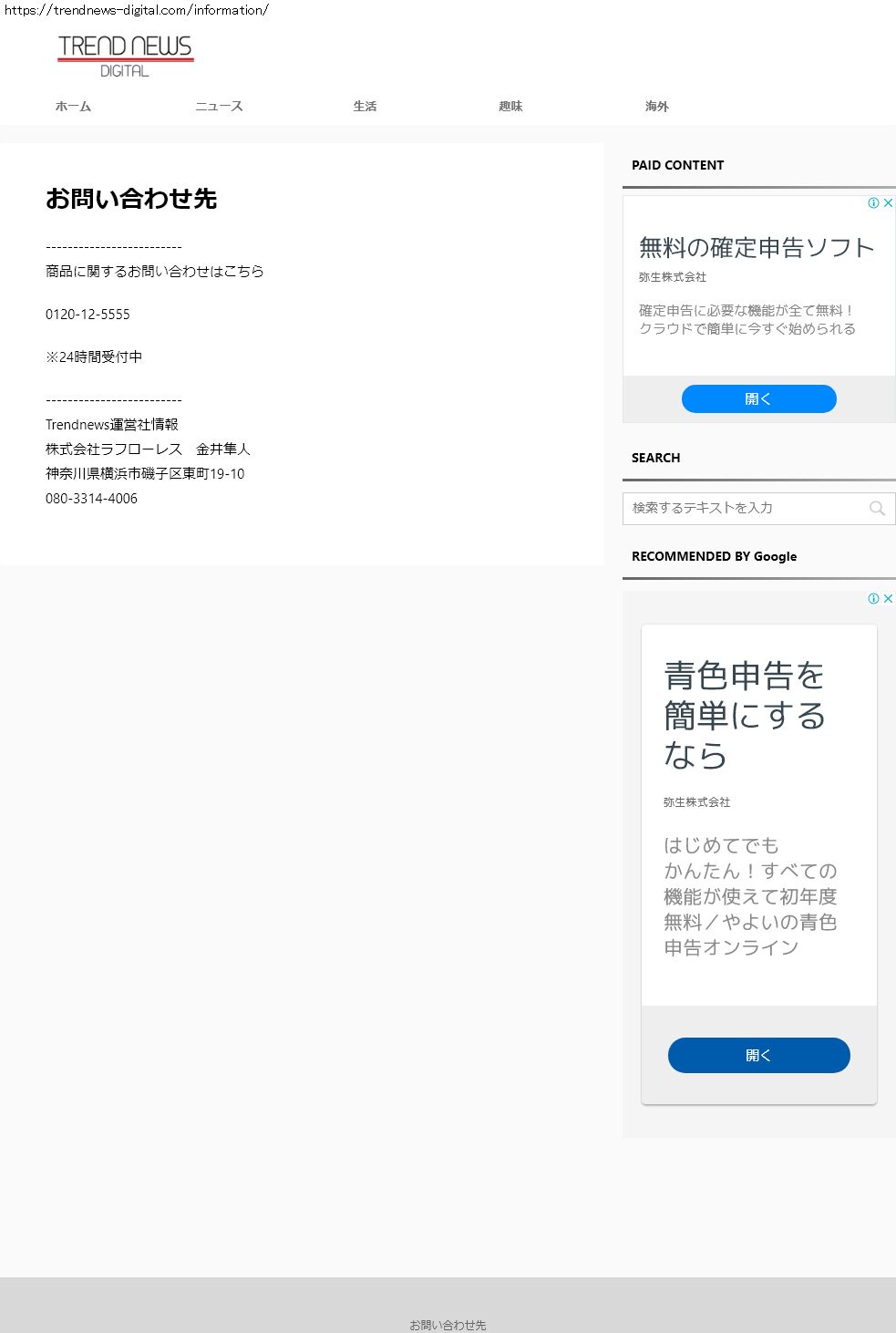Click the top ad description text

click(x=747, y=320)
